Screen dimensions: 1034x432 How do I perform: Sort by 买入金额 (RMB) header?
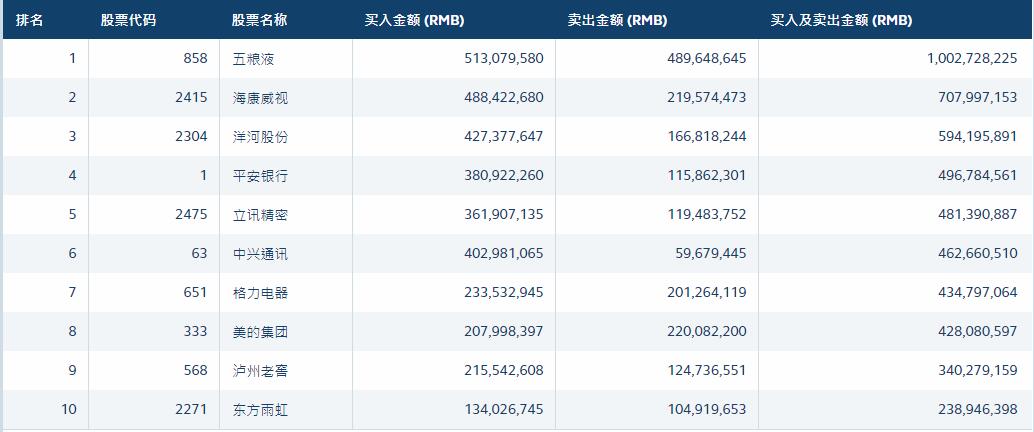[414, 20]
